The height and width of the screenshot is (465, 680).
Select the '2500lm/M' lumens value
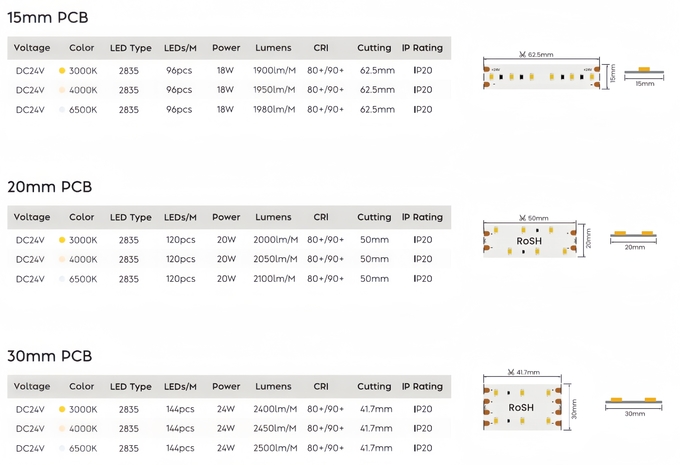click(275, 448)
